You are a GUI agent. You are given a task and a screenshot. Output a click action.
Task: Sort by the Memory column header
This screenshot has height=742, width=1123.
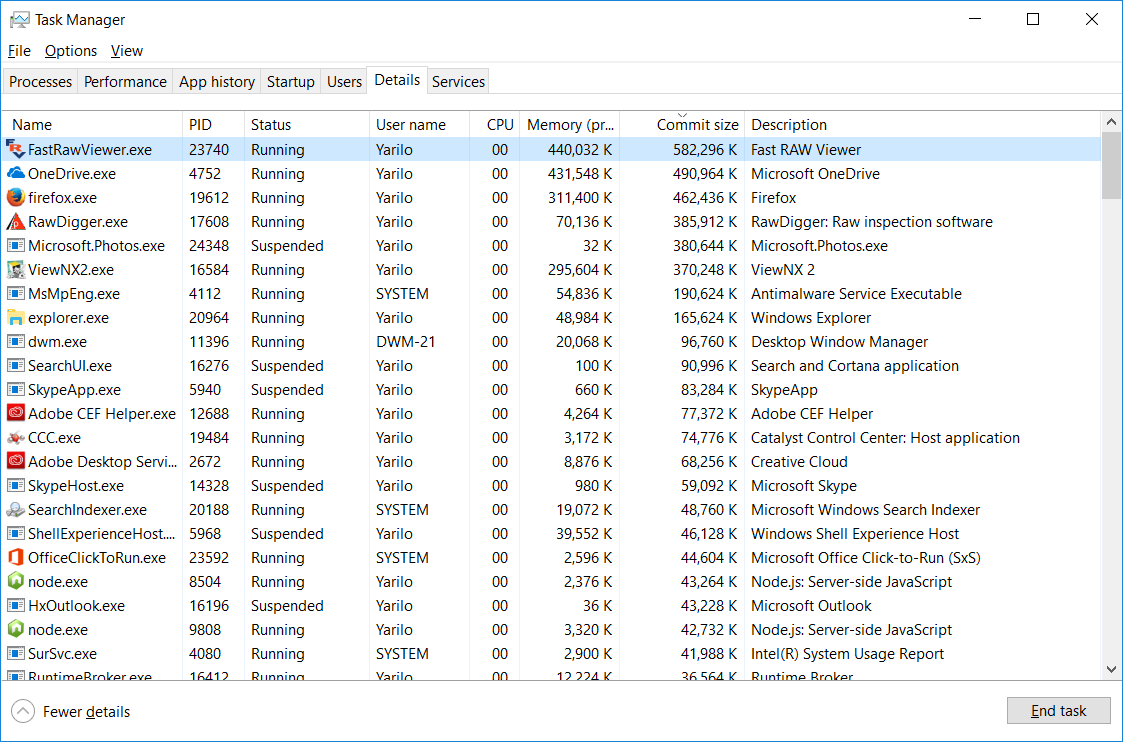point(570,125)
